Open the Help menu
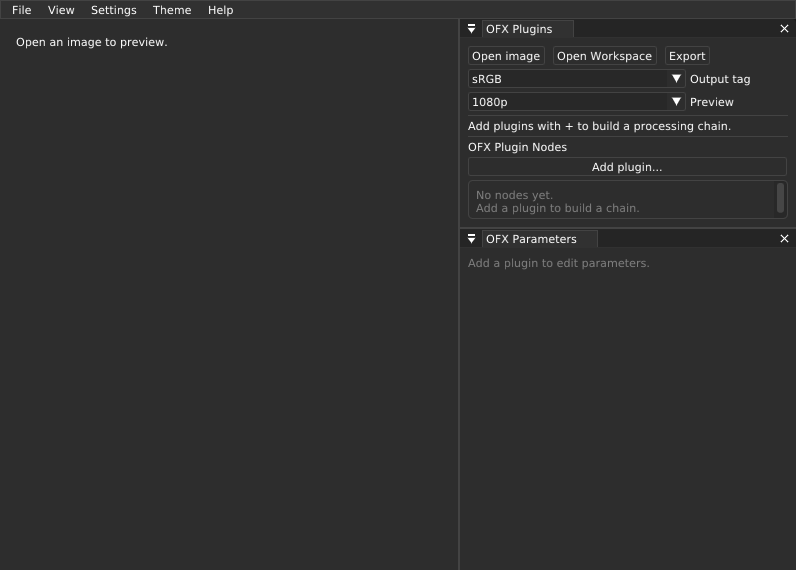 click(x=220, y=10)
